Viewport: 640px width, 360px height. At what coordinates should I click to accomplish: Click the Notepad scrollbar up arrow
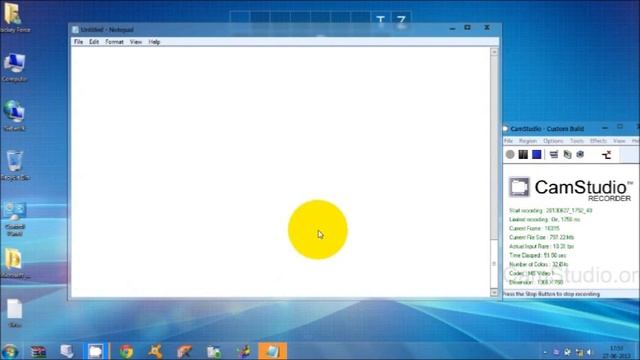[494, 52]
